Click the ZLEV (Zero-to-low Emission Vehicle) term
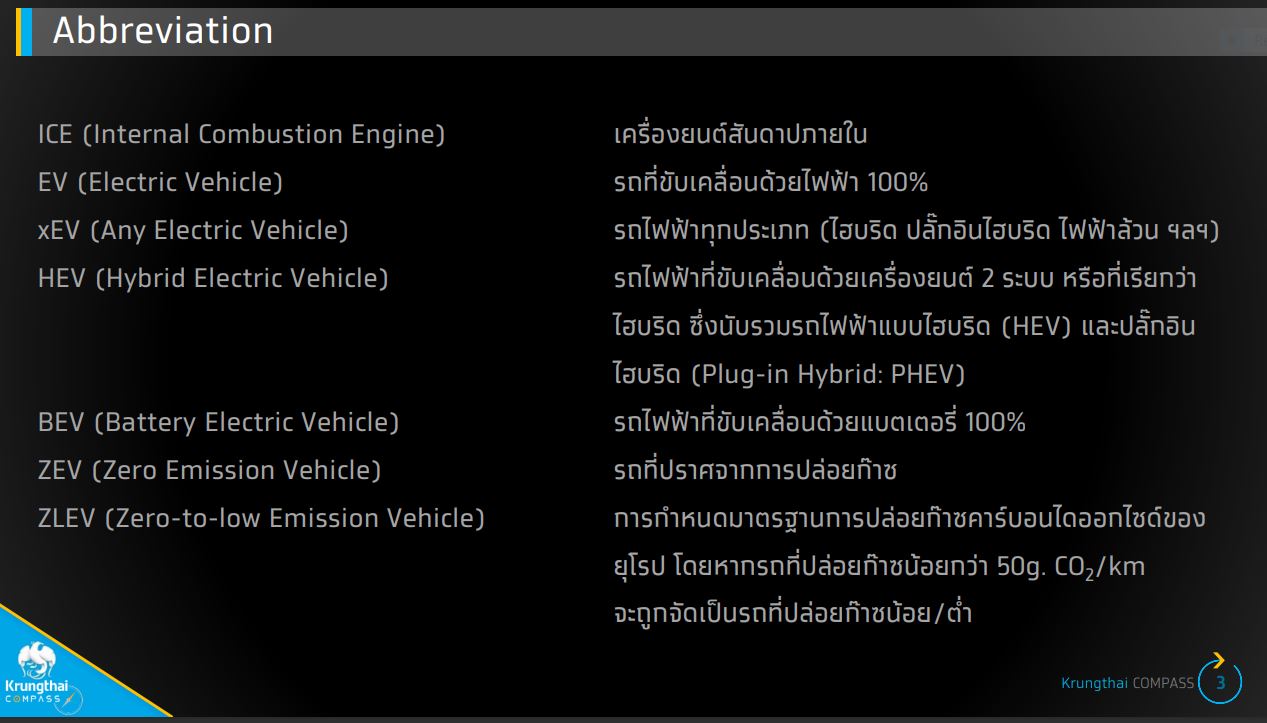 [x=261, y=518]
